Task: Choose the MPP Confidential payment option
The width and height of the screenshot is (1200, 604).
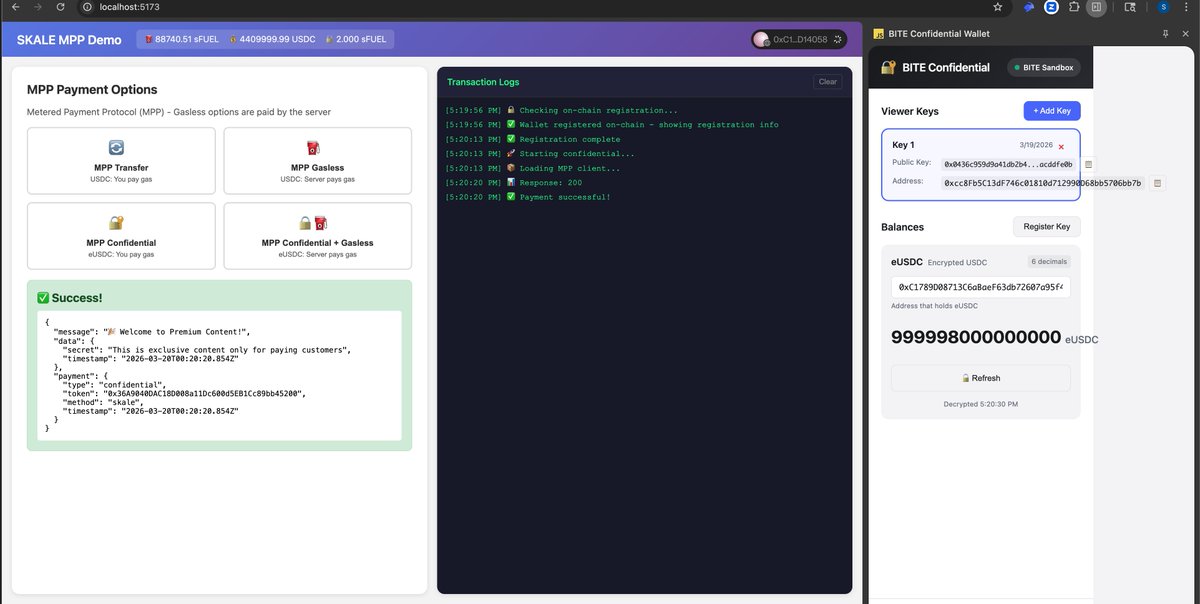Action: [x=121, y=236]
